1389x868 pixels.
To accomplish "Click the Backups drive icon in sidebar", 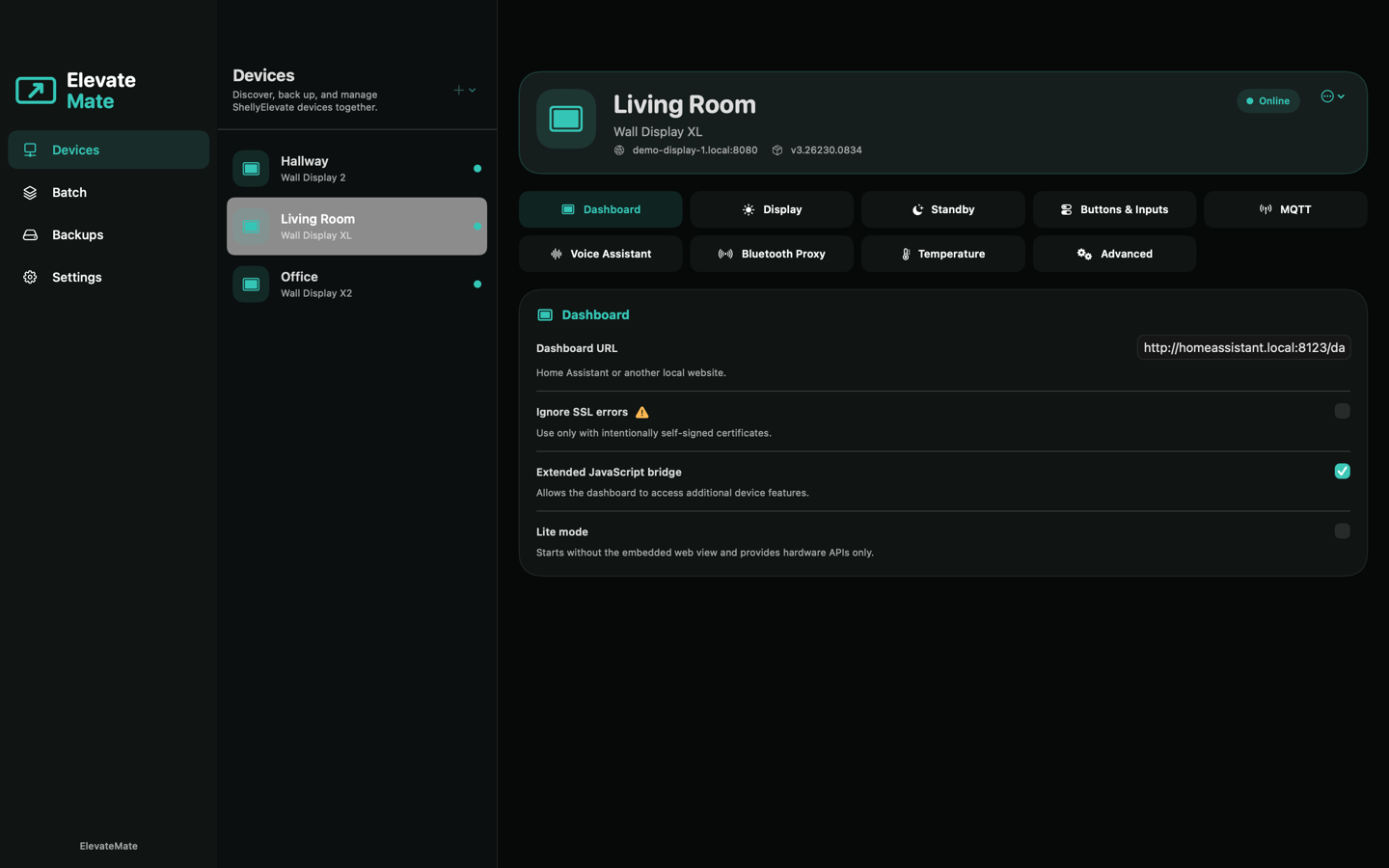I will click(x=30, y=234).
